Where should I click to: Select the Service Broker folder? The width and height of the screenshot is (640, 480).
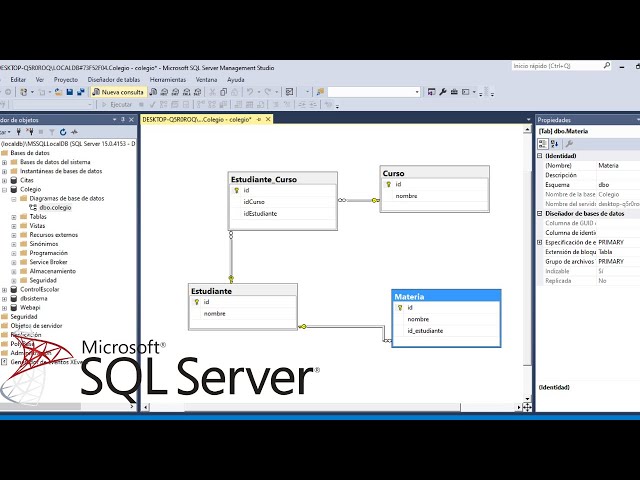pyautogui.click(x=48, y=262)
